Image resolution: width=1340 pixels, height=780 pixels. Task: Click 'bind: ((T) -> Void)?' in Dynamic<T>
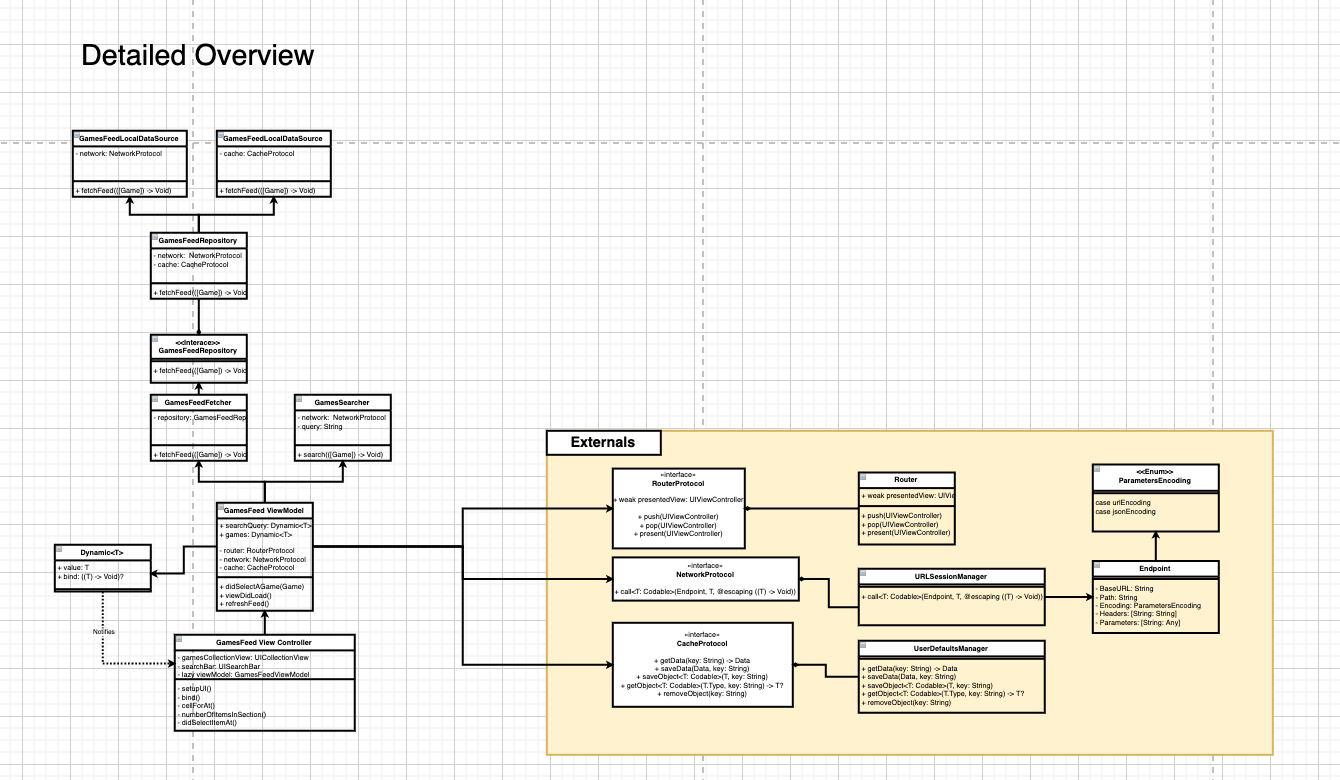tap(91, 577)
